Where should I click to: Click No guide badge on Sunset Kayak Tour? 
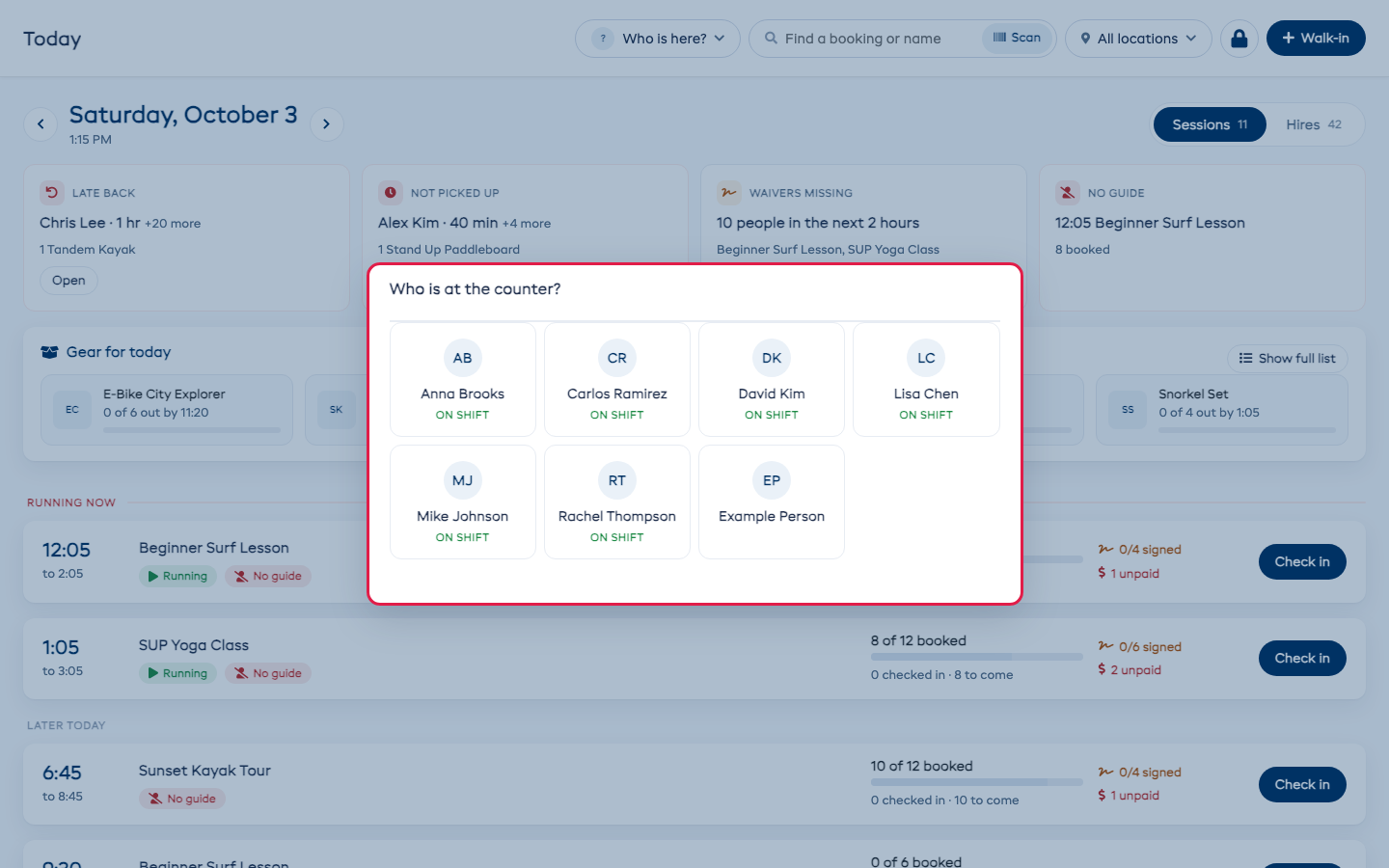click(x=182, y=800)
